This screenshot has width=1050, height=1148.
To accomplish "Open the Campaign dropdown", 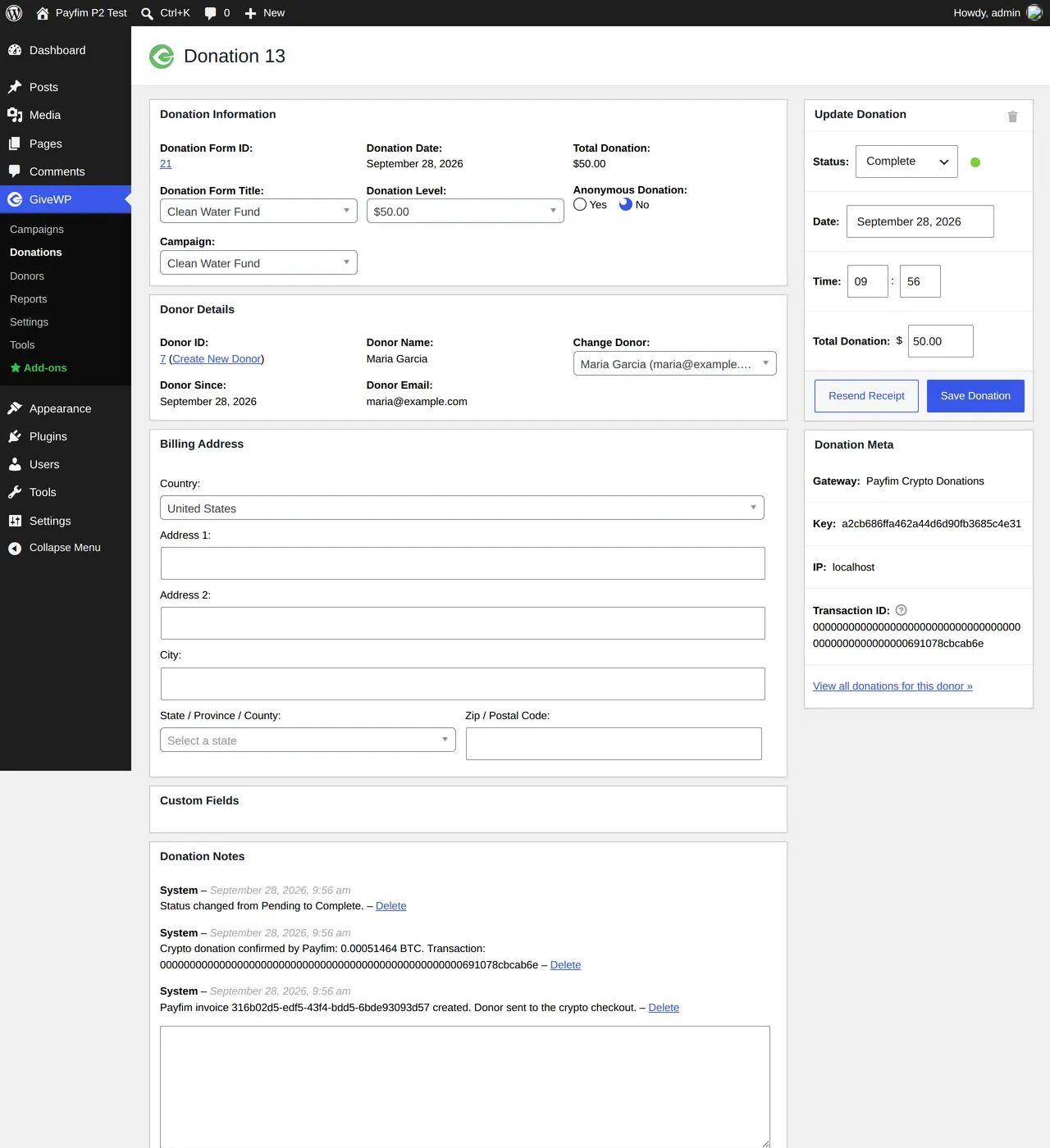I will (258, 262).
